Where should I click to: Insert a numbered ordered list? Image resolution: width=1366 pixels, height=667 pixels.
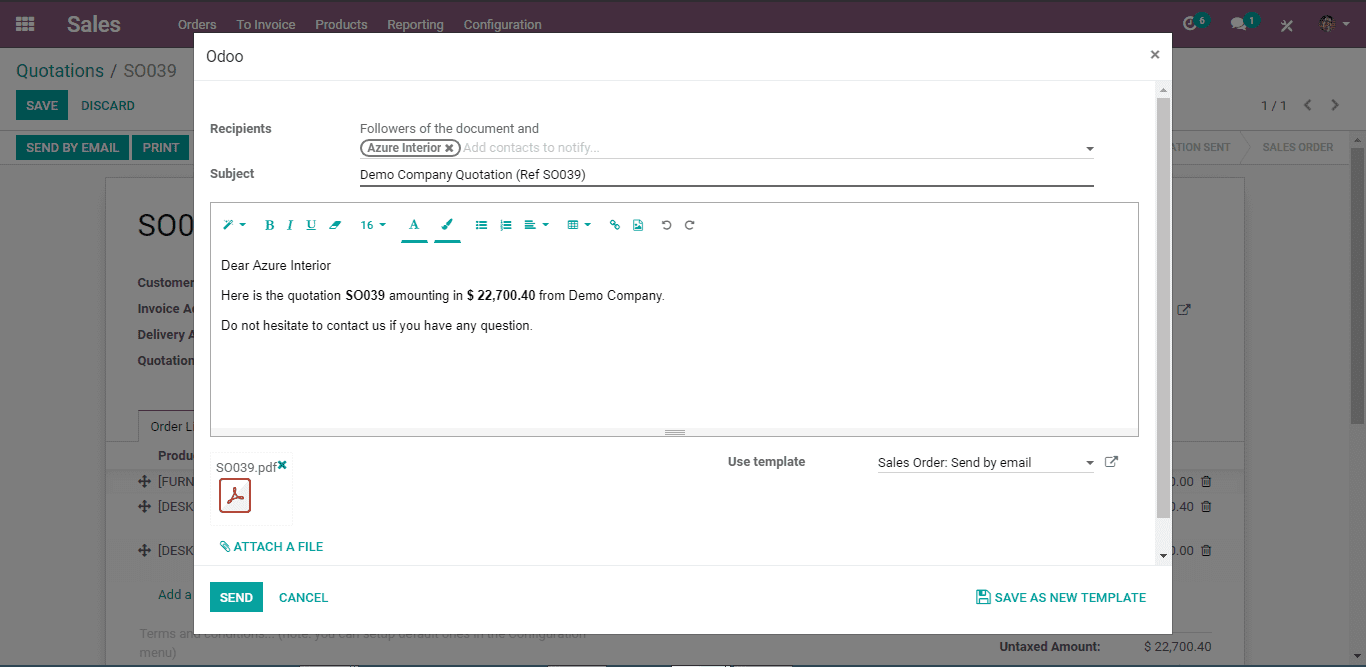506,225
